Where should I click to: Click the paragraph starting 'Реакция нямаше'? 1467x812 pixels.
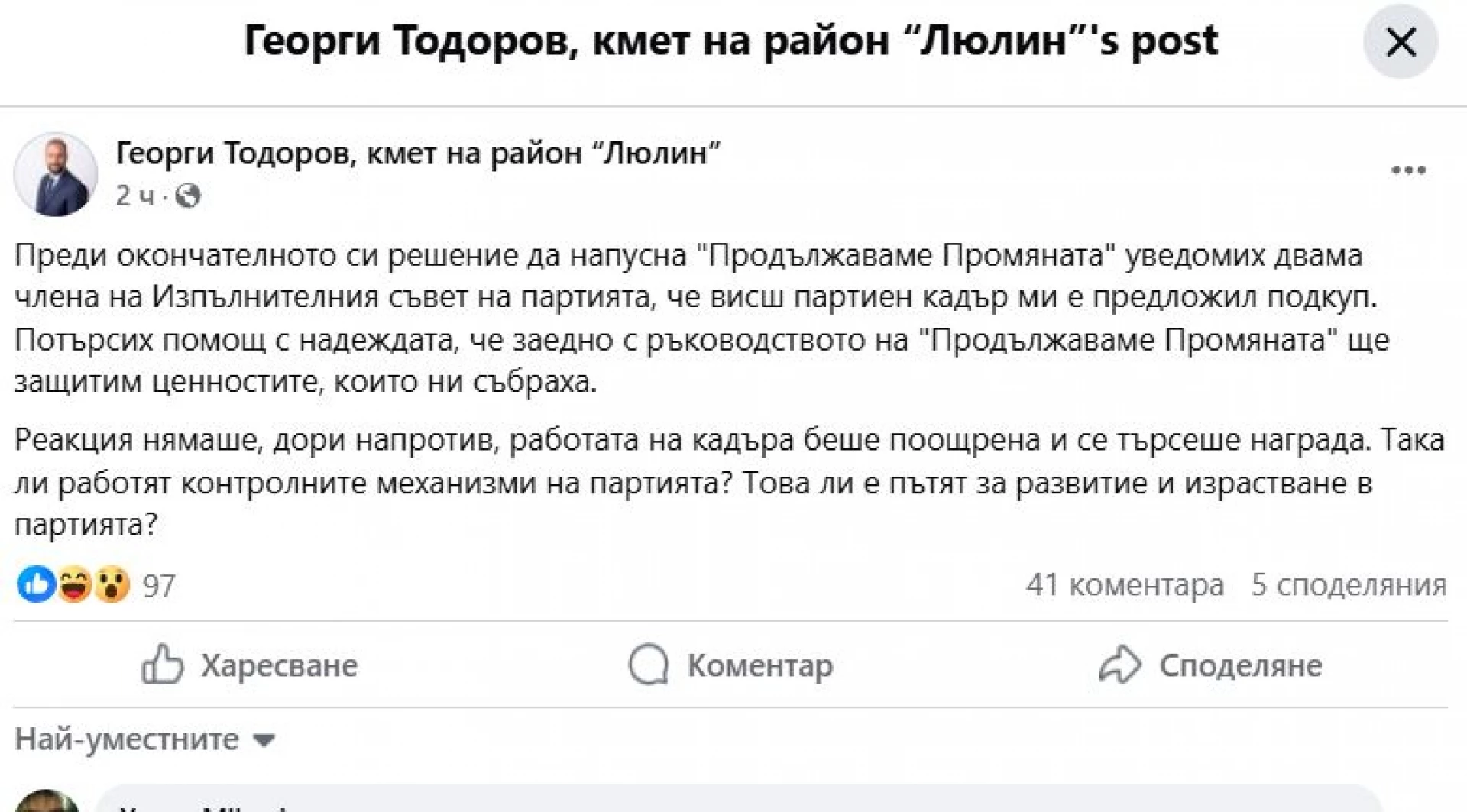pyautogui.click(x=730, y=483)
